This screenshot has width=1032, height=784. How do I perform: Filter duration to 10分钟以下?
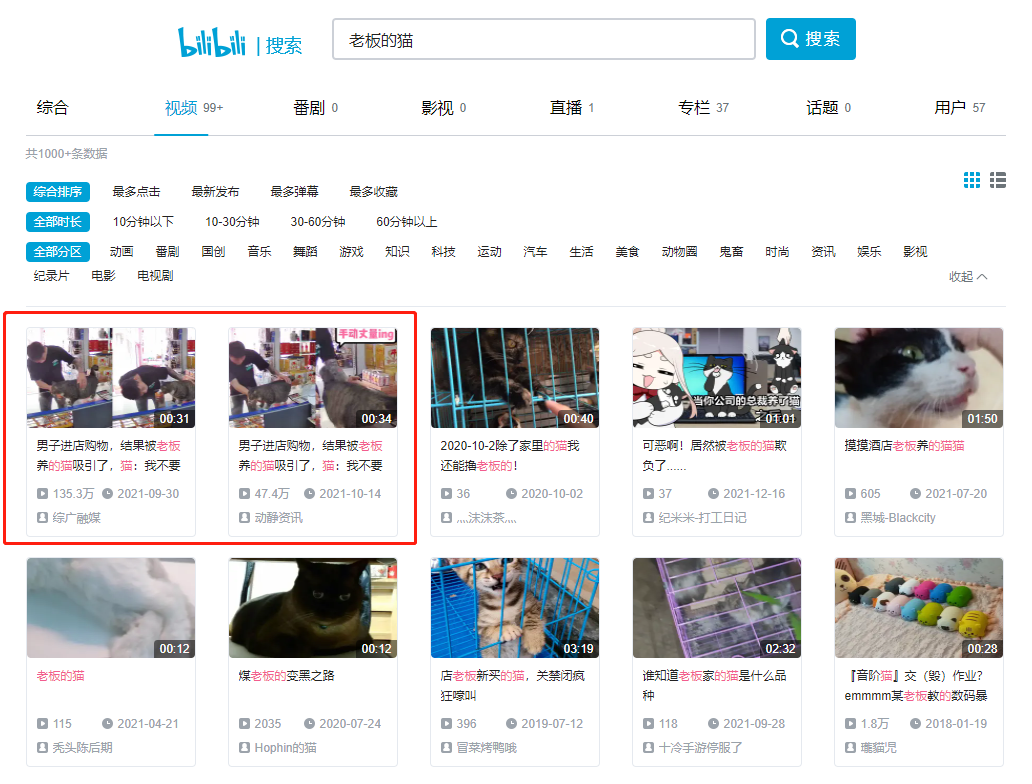tap(143, 222)
